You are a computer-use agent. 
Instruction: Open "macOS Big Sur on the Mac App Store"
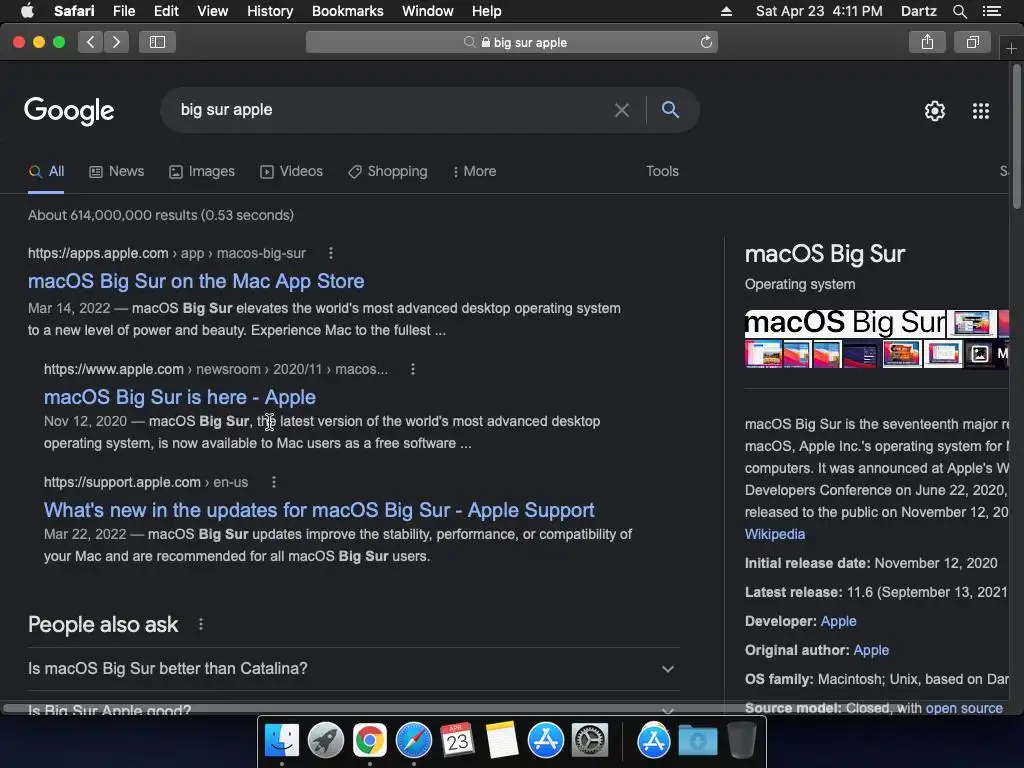(x=196, y=281)
